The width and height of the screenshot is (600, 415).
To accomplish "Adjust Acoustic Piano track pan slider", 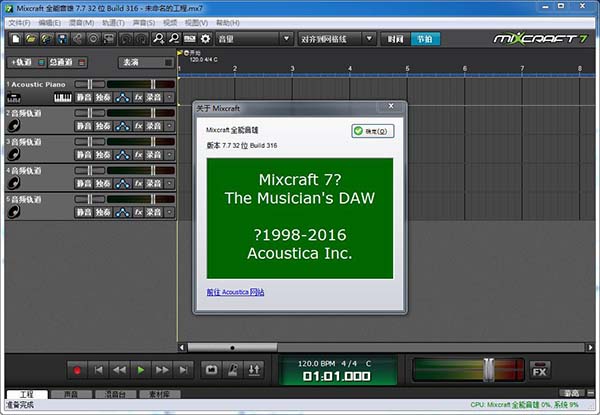I will (x=90, y=83).
